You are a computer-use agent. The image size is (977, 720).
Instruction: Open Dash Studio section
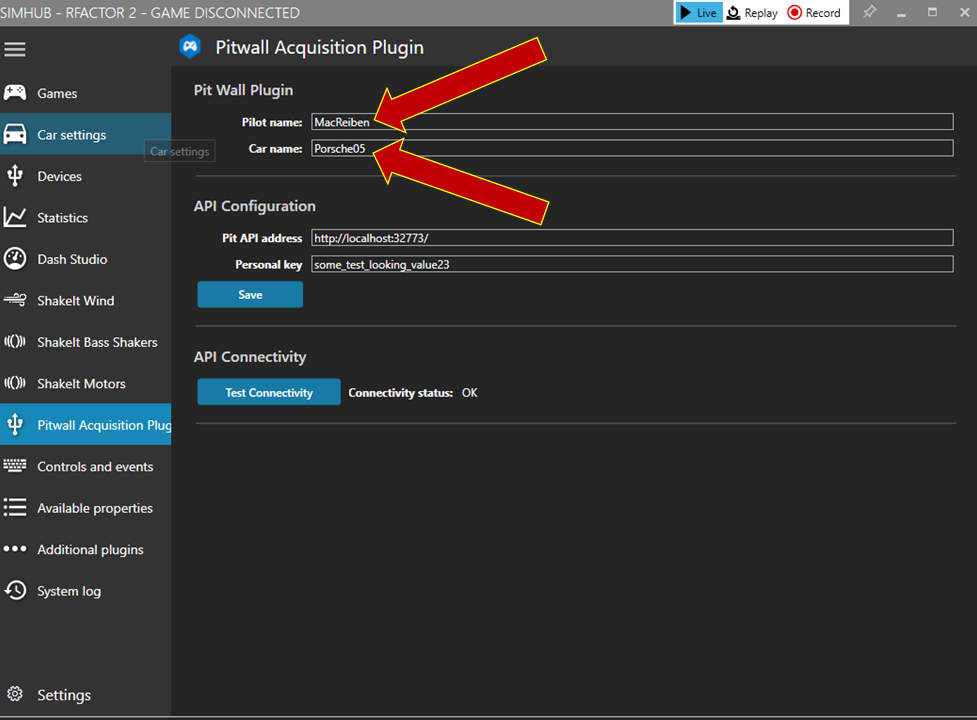(85, 258)
